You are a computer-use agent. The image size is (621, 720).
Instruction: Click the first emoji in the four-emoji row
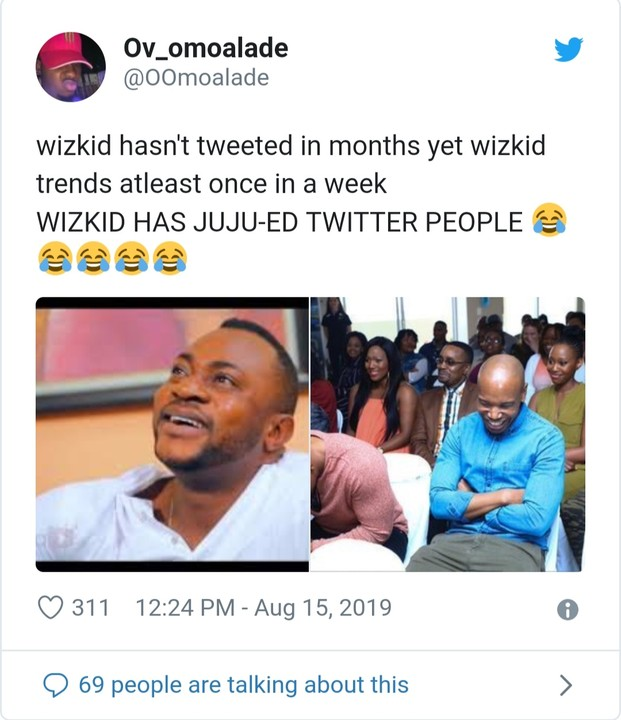point(53,259)
